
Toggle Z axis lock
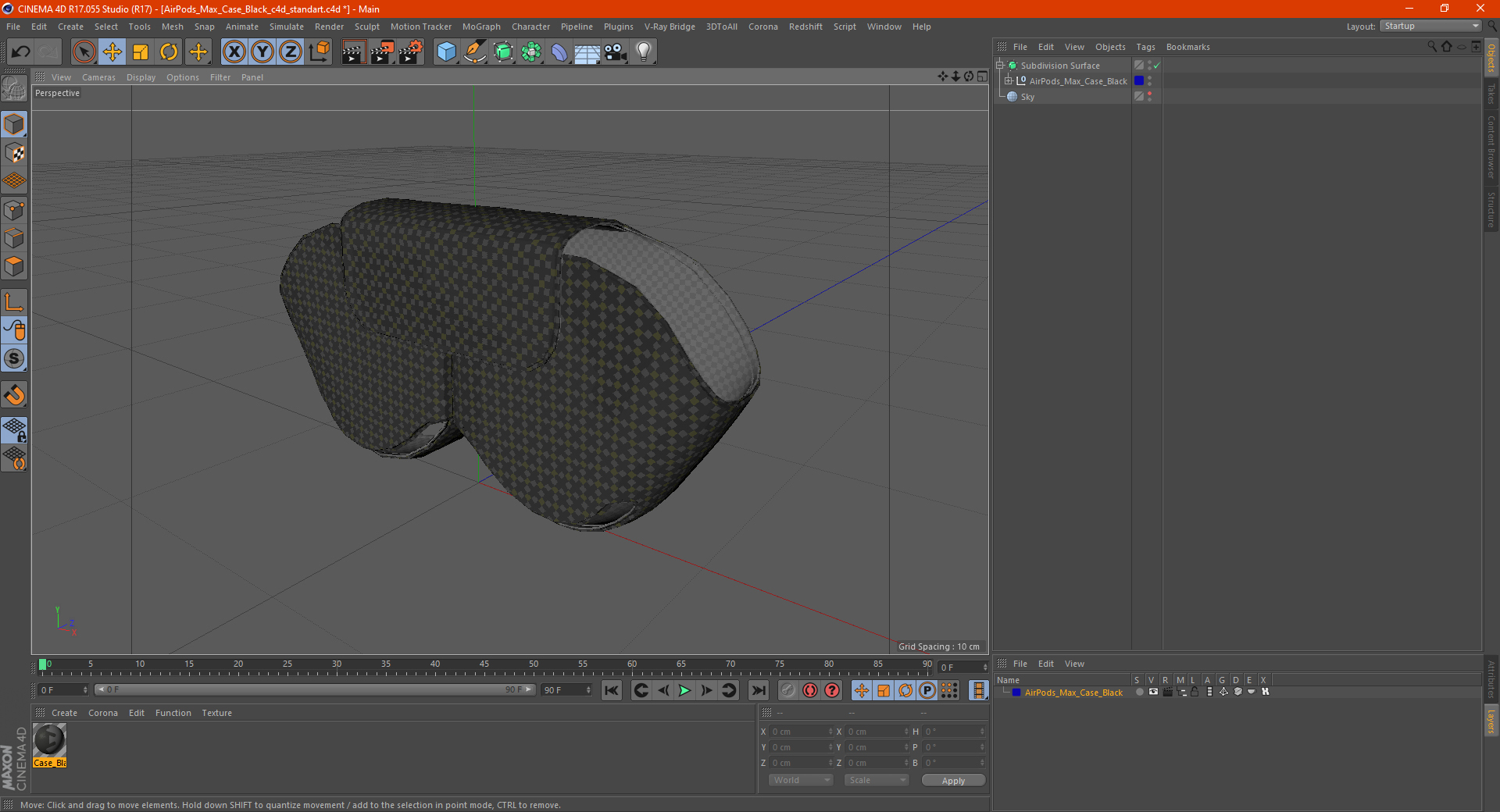coord(291,52)
